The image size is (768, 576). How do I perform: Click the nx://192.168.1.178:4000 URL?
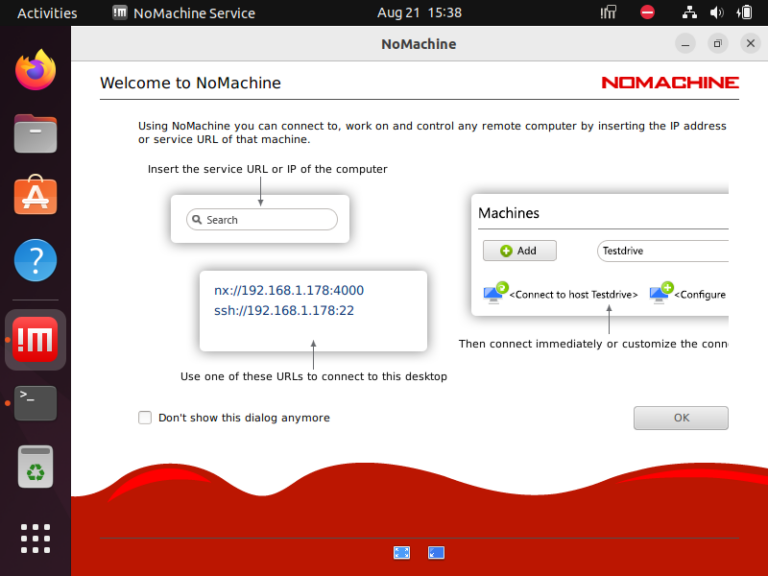coord(289,290)
